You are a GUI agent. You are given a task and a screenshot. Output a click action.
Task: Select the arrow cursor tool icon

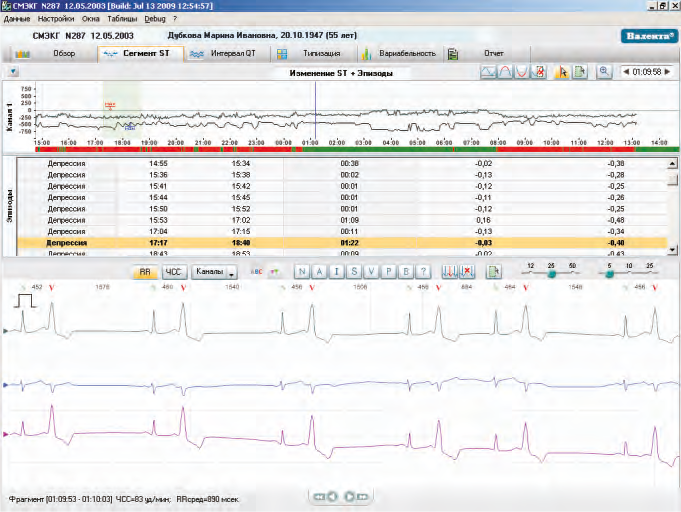click(560, 73)
